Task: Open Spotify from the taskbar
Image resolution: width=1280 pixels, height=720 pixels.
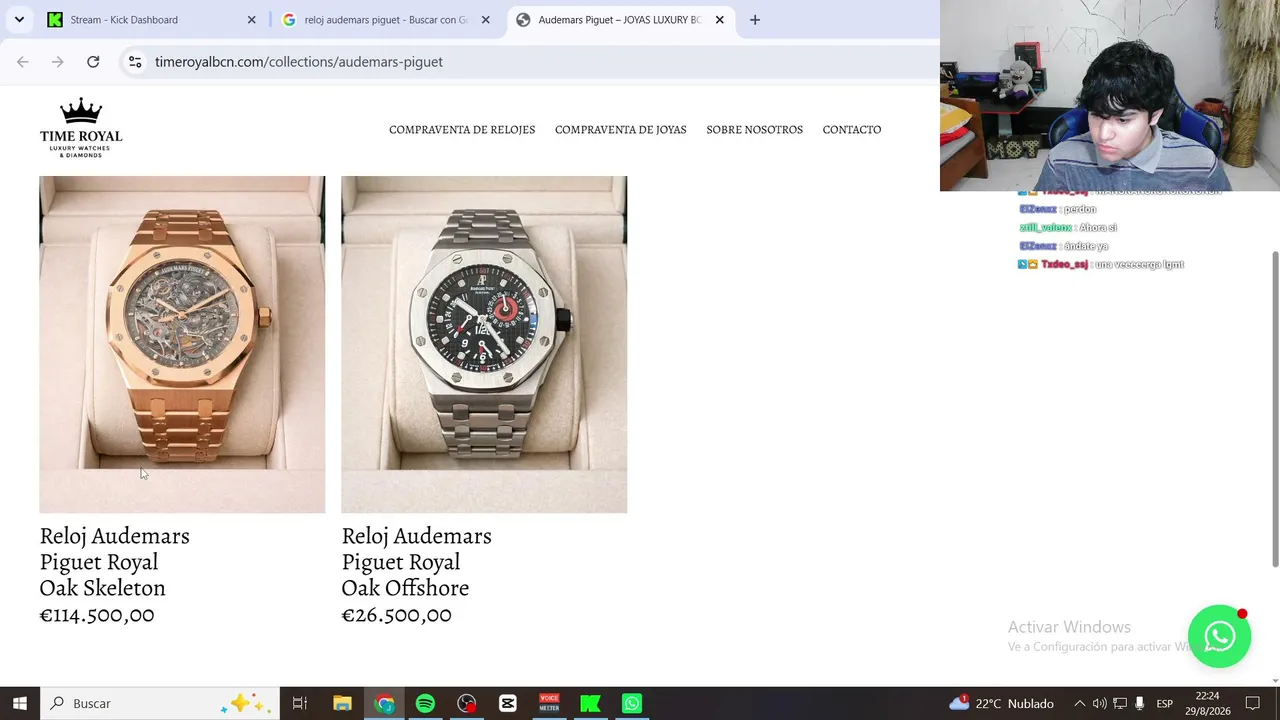Action: point(425,703)
